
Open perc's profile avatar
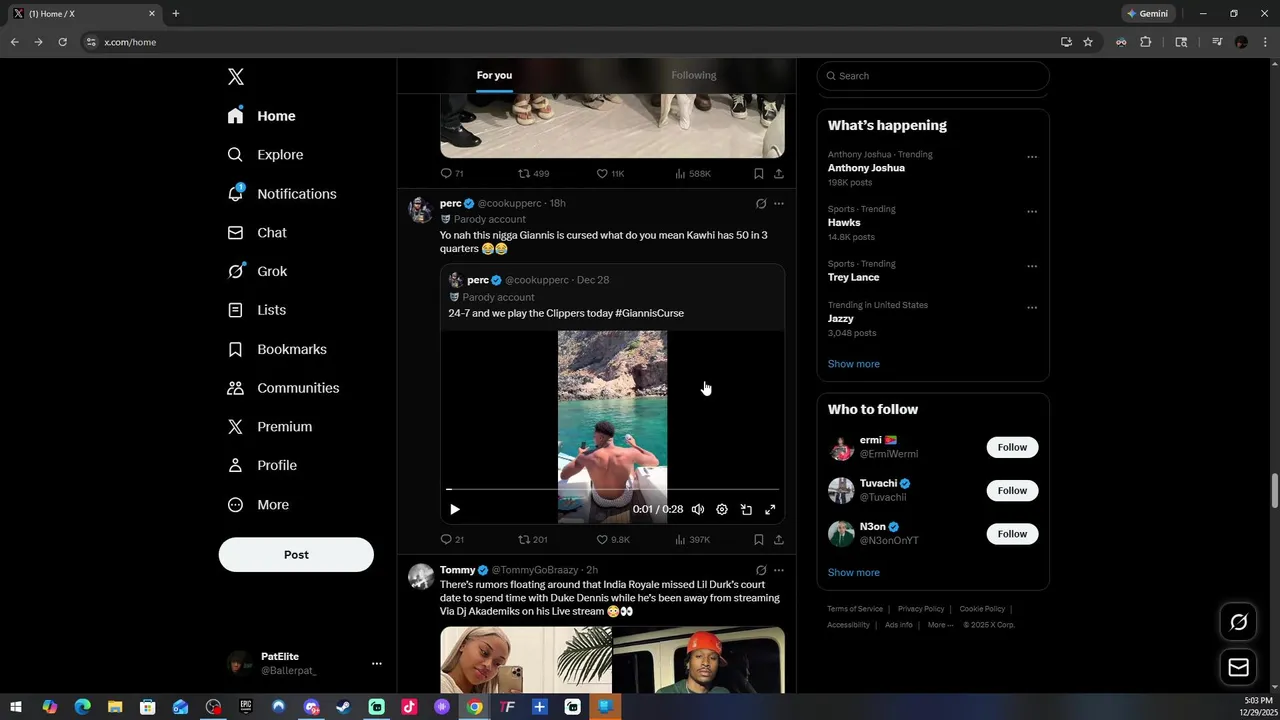point(421,210)
